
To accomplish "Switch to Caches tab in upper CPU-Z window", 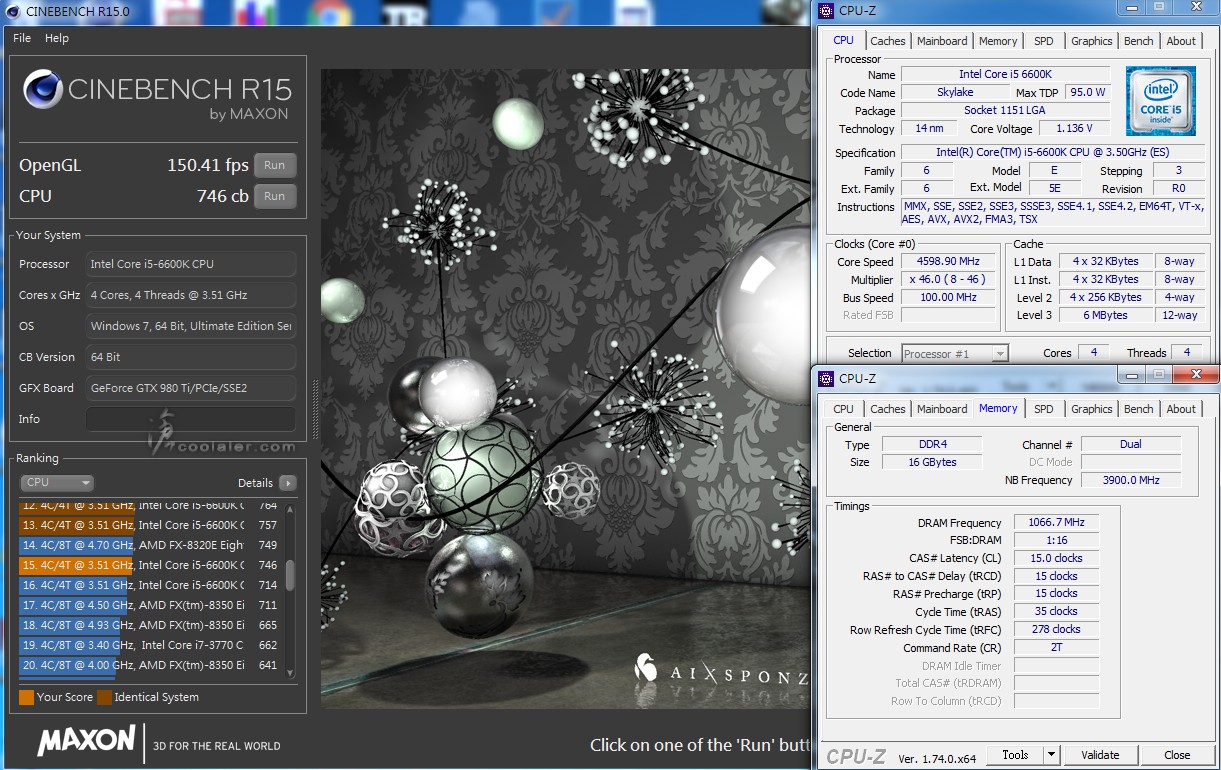I will 888,41.
